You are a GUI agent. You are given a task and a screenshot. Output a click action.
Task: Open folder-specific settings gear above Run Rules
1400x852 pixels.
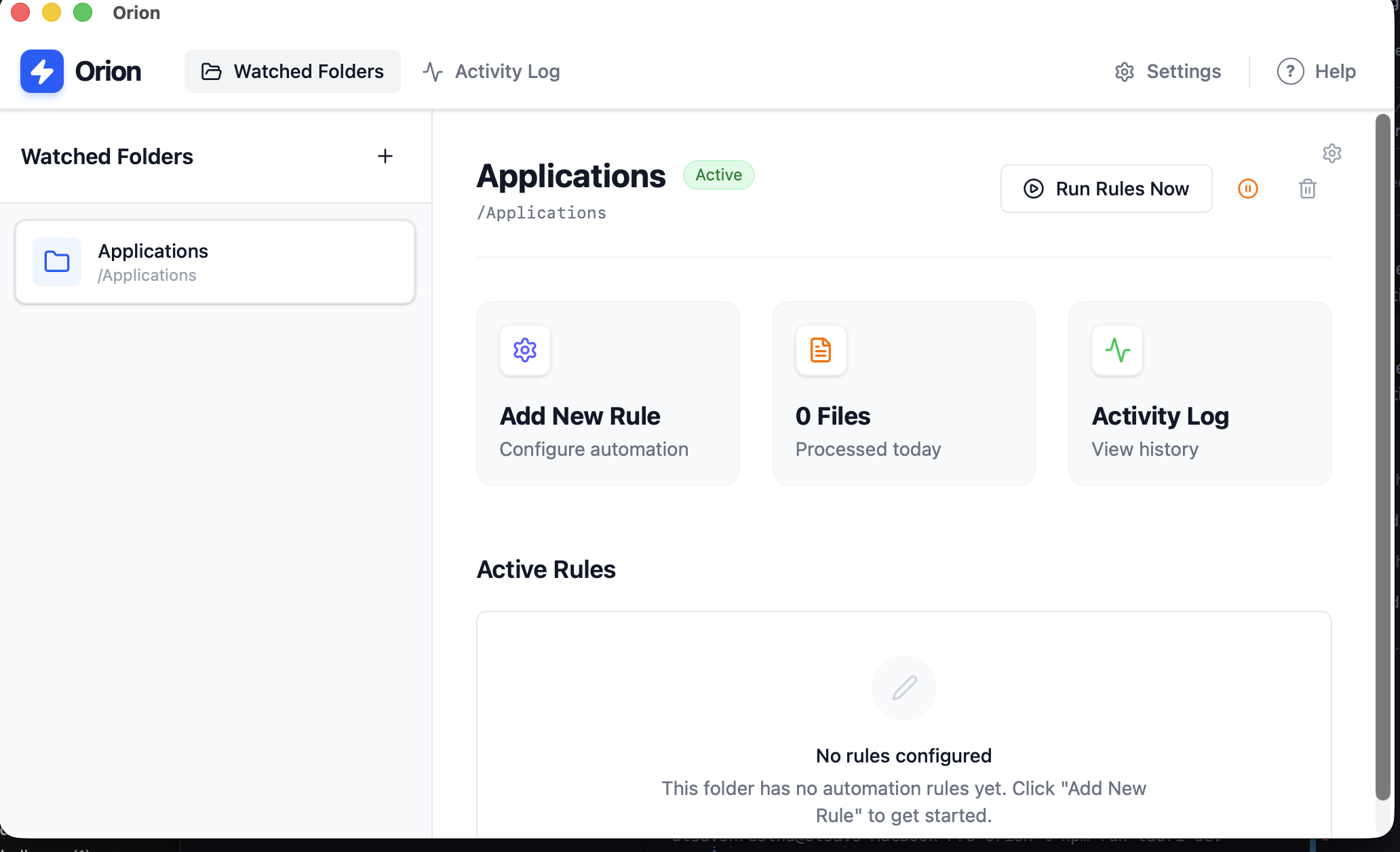point(1332,154)
